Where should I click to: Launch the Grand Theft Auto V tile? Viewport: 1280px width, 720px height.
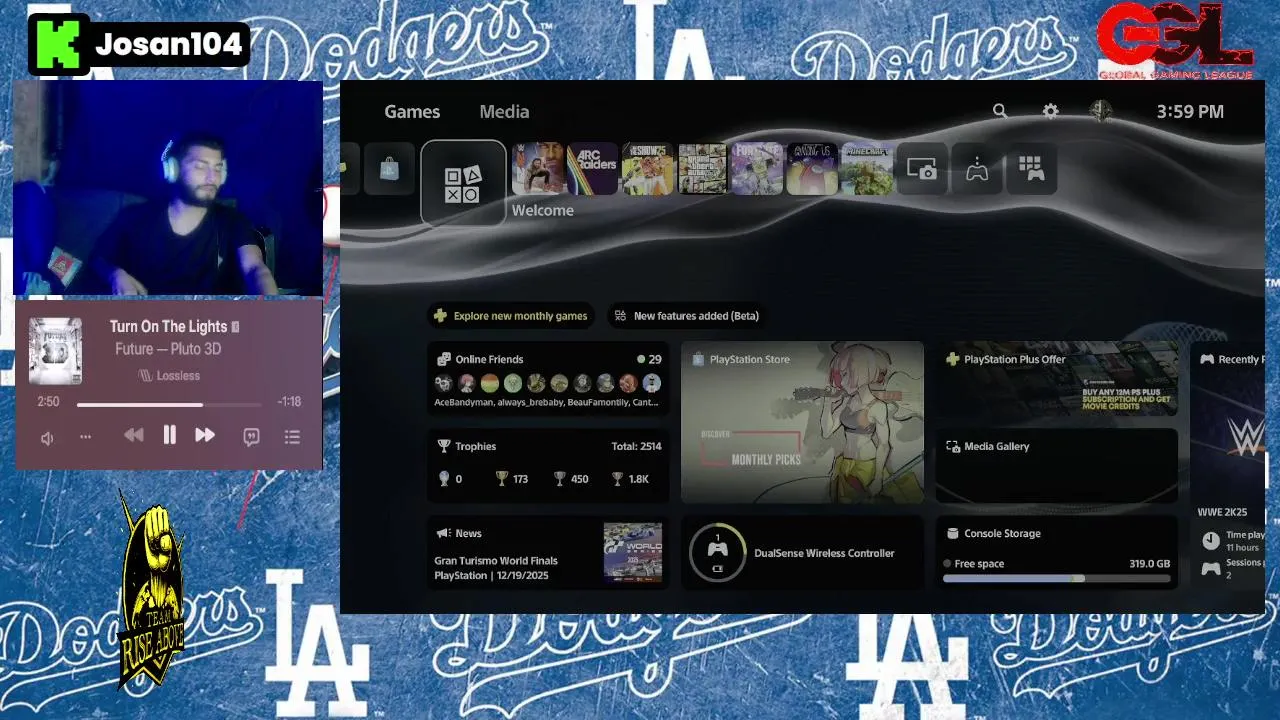click(x=702, y=169)
